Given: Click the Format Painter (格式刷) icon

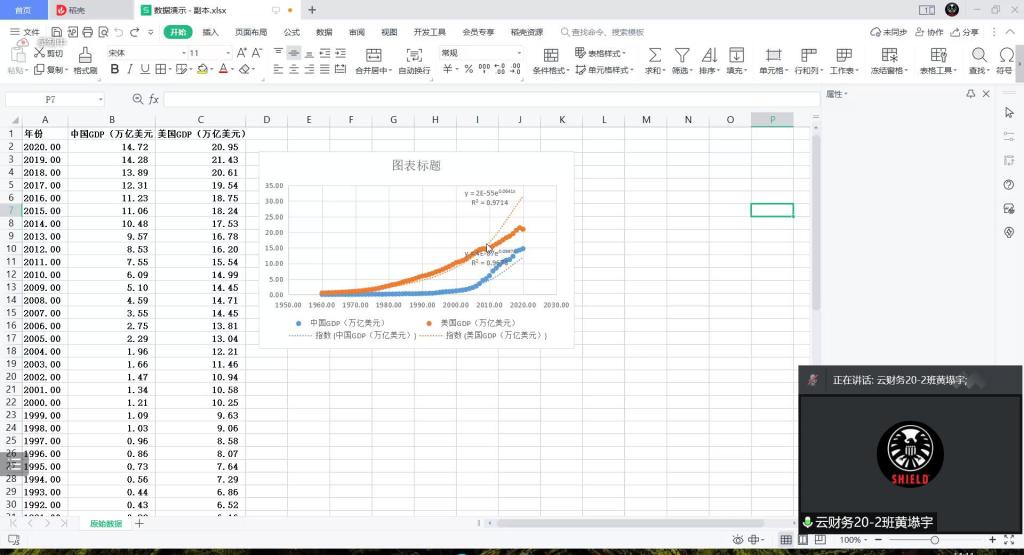Looking at the screenshot, I should [86, 55].
